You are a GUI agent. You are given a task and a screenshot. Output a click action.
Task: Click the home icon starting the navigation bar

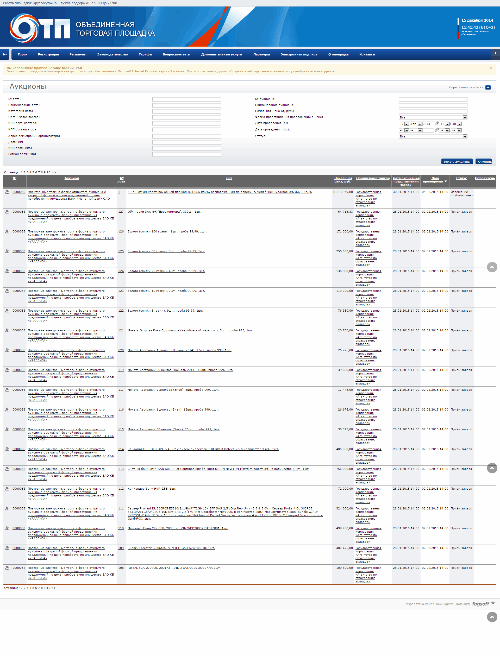coord(5,54)
